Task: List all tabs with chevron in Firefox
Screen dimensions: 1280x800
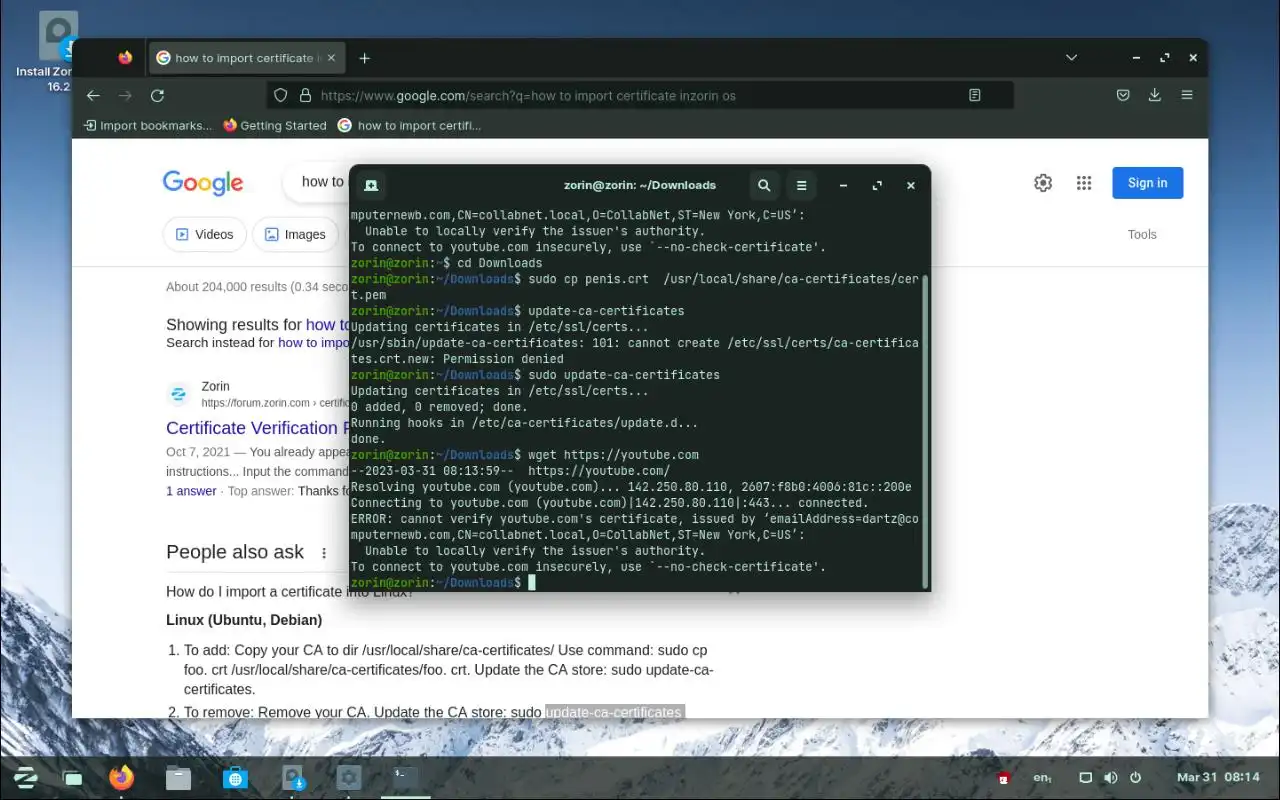Action: click(x=1071, y=58)
